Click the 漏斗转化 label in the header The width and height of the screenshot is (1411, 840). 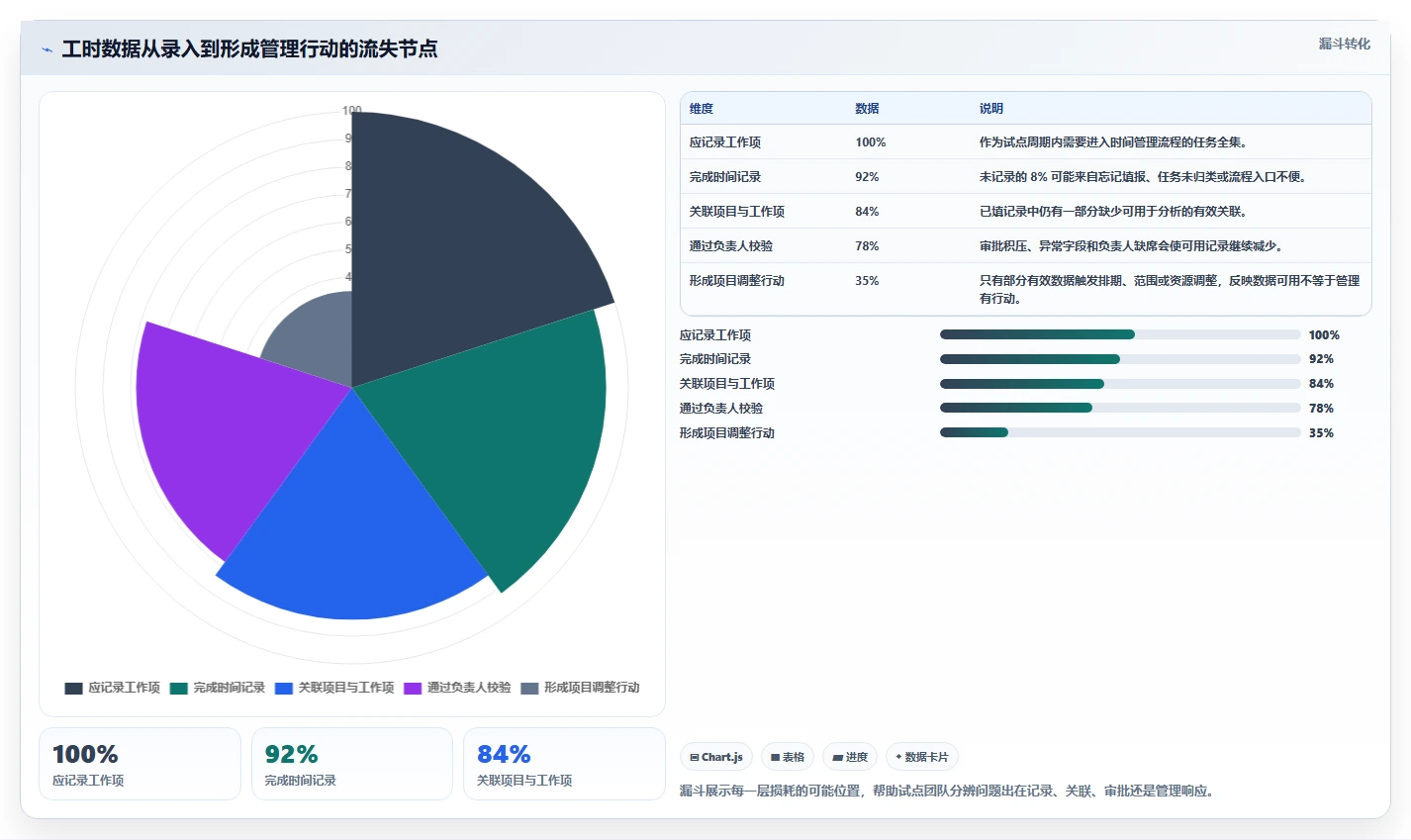pyautogui.click(x=1344, y=44)
